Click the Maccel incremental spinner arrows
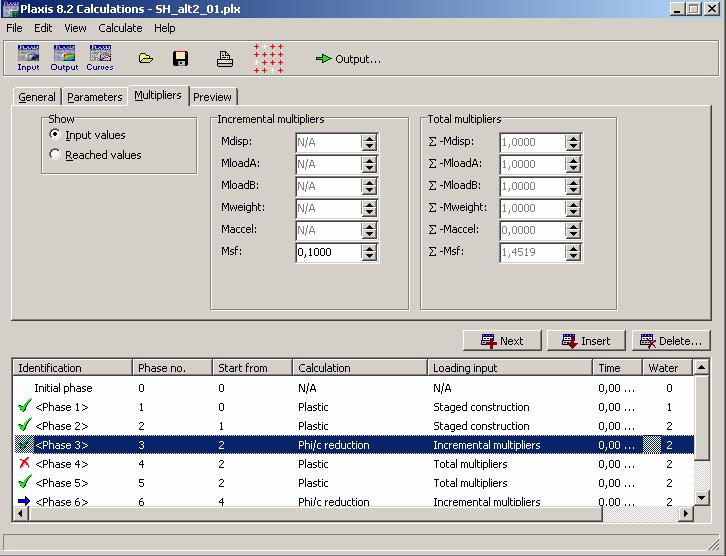 pyautogui.click(x=369, y=230)
